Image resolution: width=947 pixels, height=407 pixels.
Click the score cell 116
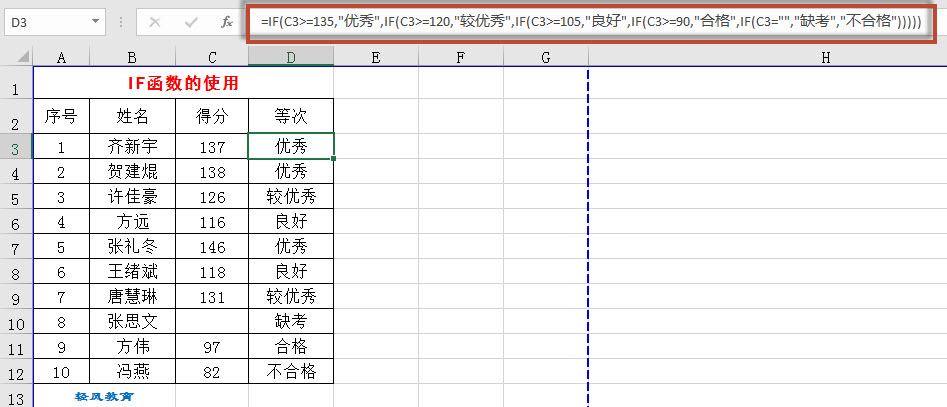(x=212, y=222)
